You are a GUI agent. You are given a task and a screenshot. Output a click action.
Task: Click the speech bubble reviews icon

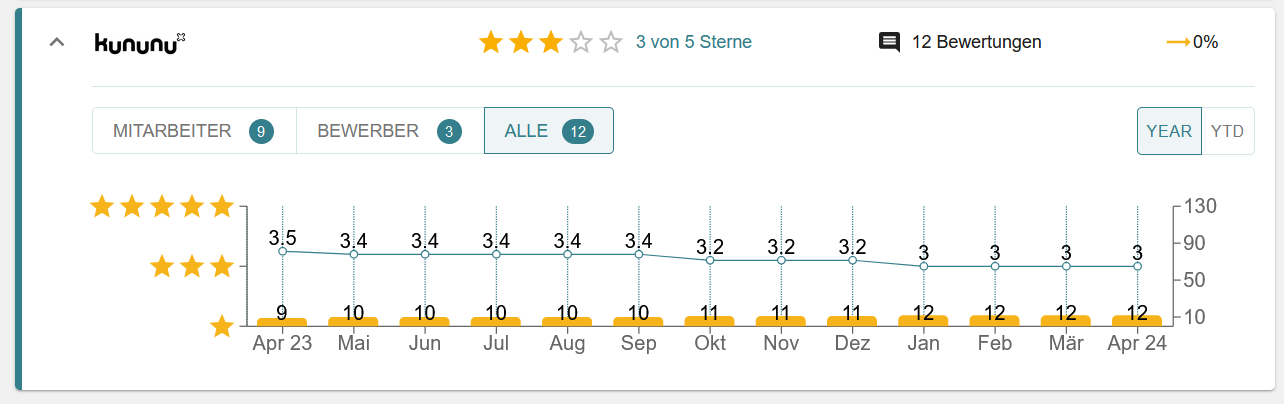click(x=889, y=42)
